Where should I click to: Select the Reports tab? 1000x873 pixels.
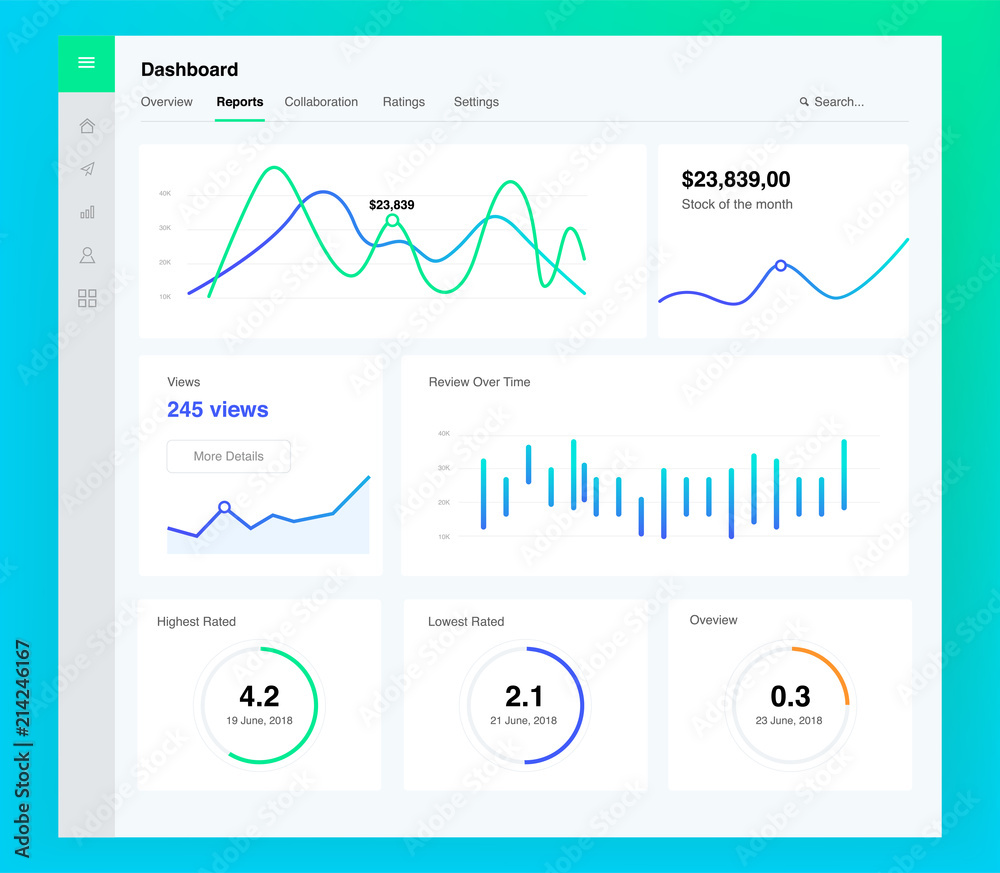240,102
